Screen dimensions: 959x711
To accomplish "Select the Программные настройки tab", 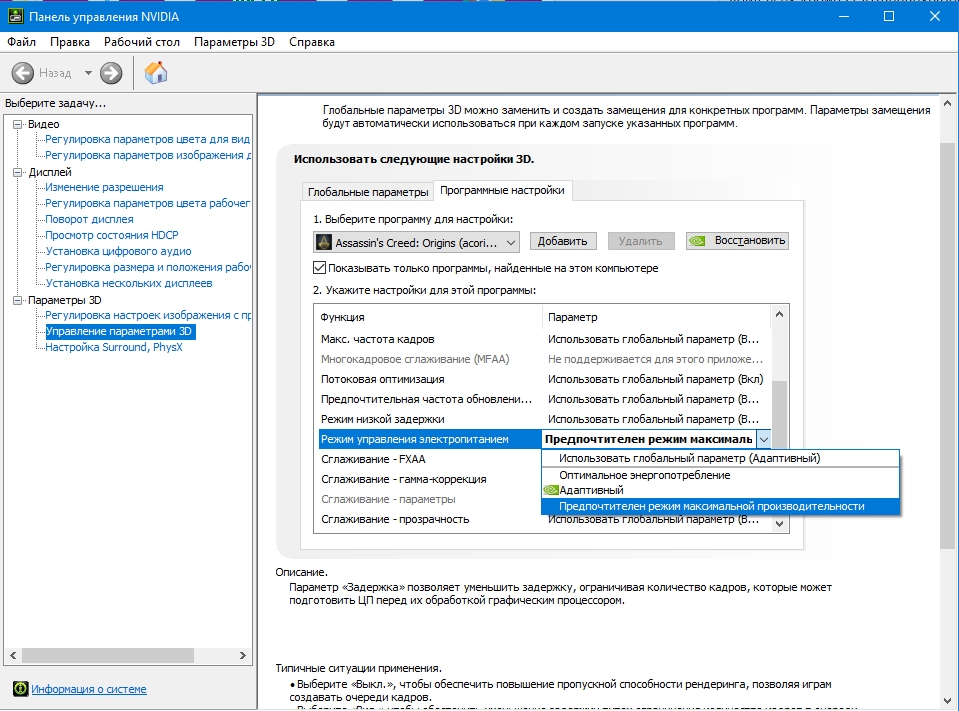I will 502,190.
